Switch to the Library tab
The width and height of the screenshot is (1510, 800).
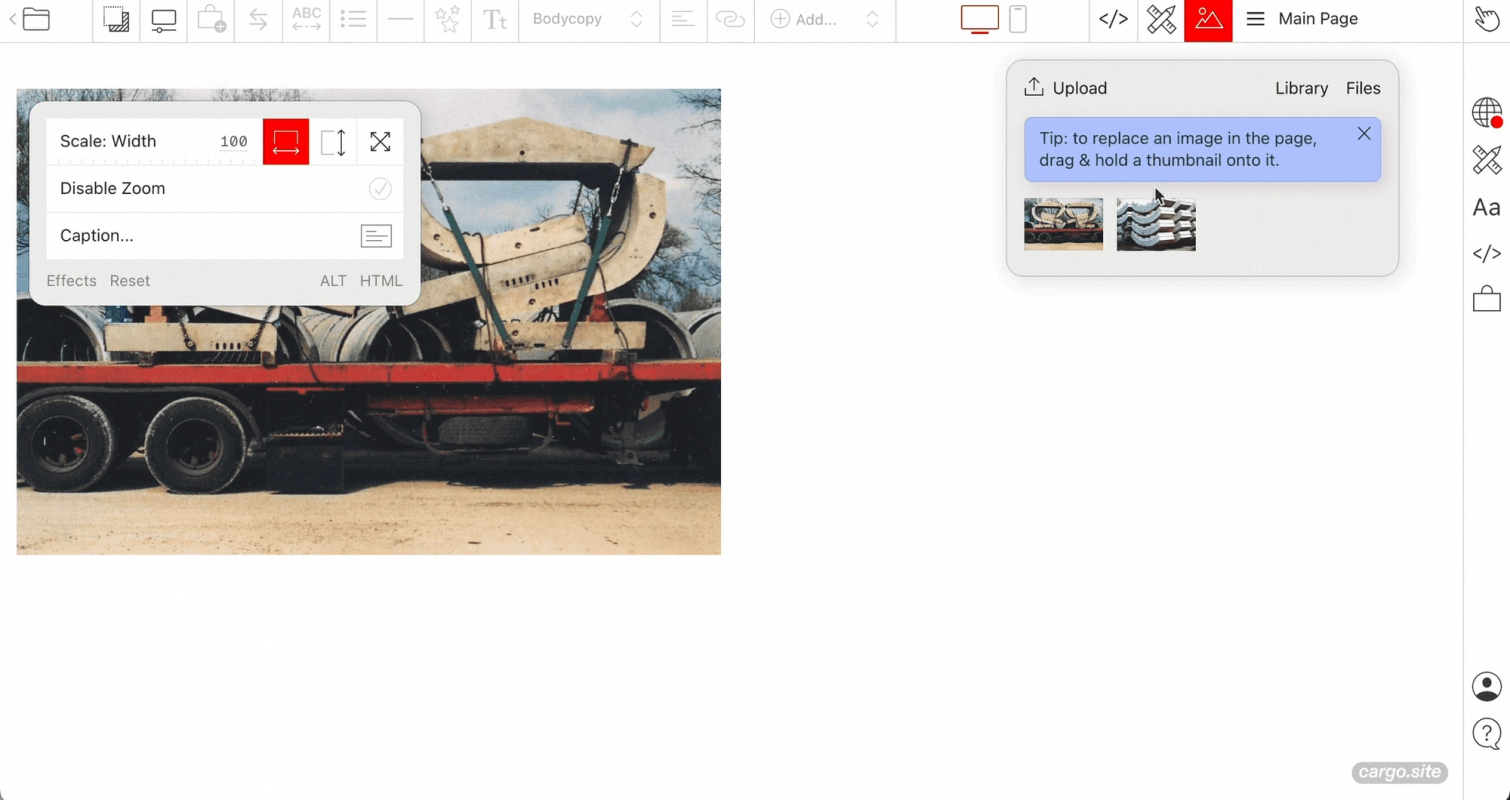pos(1301,88)
